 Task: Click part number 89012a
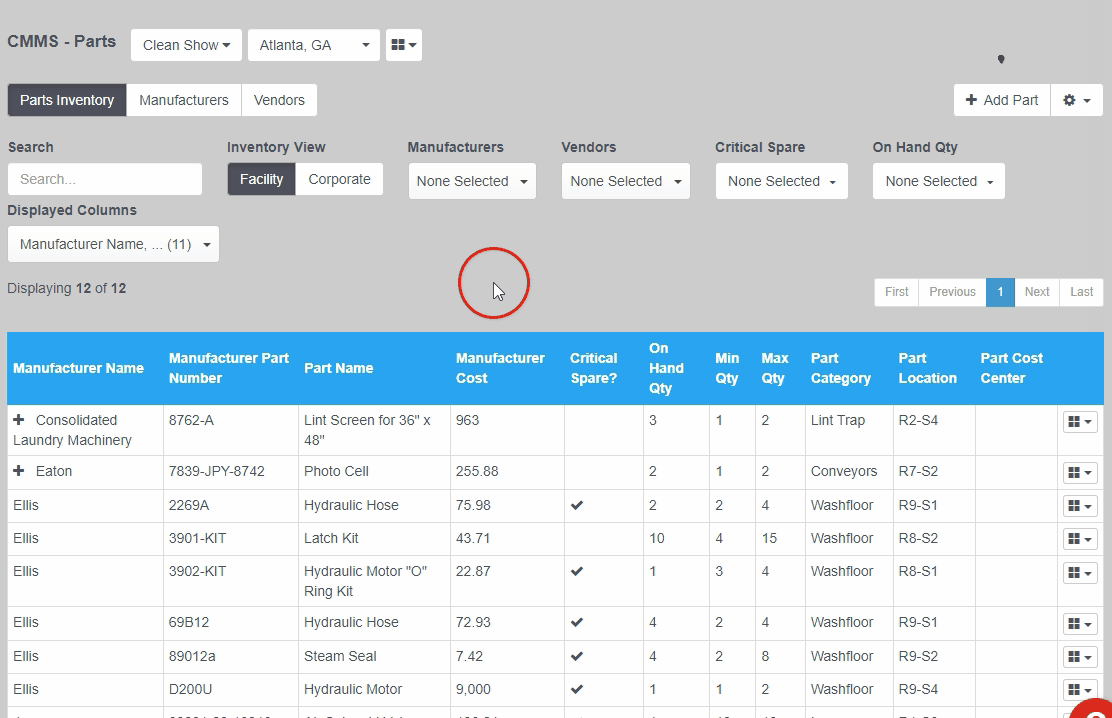(192, 656)
